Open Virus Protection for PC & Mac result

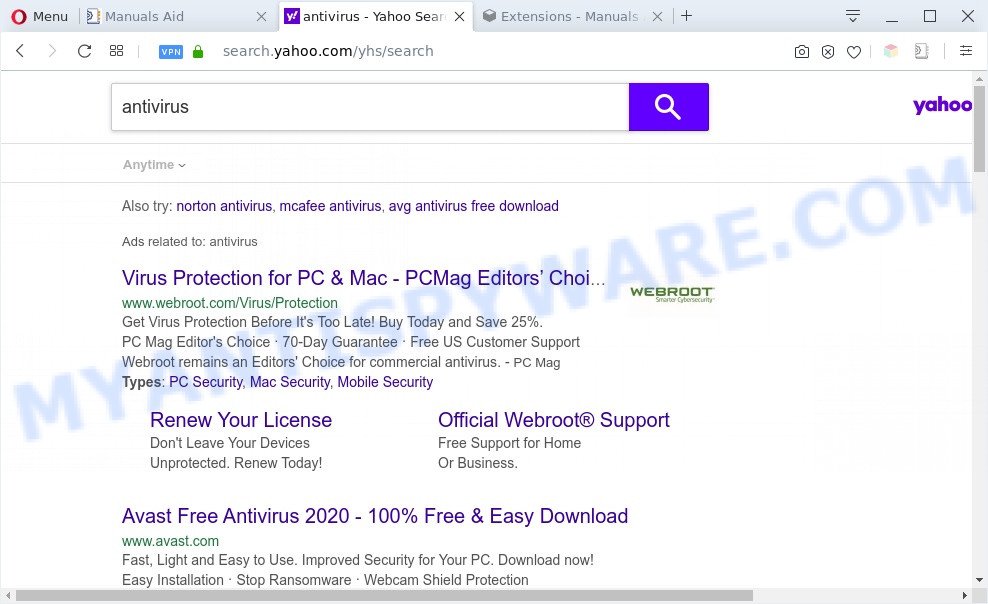tap(364, 278)
